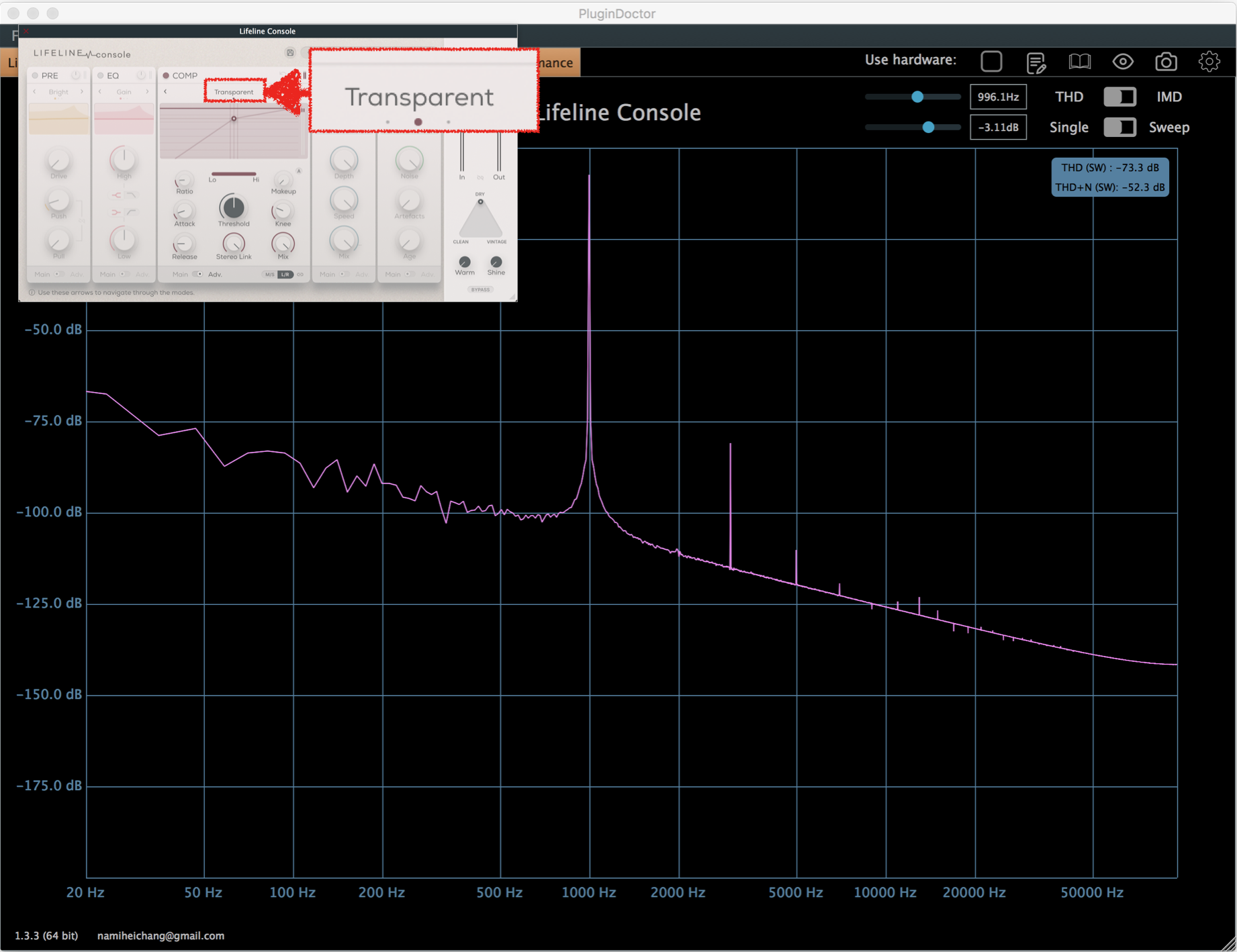The width and height of the screenshot is (1237, 952).
Task: Go to previous COMP mode arrow
Action: click(165, 91)
